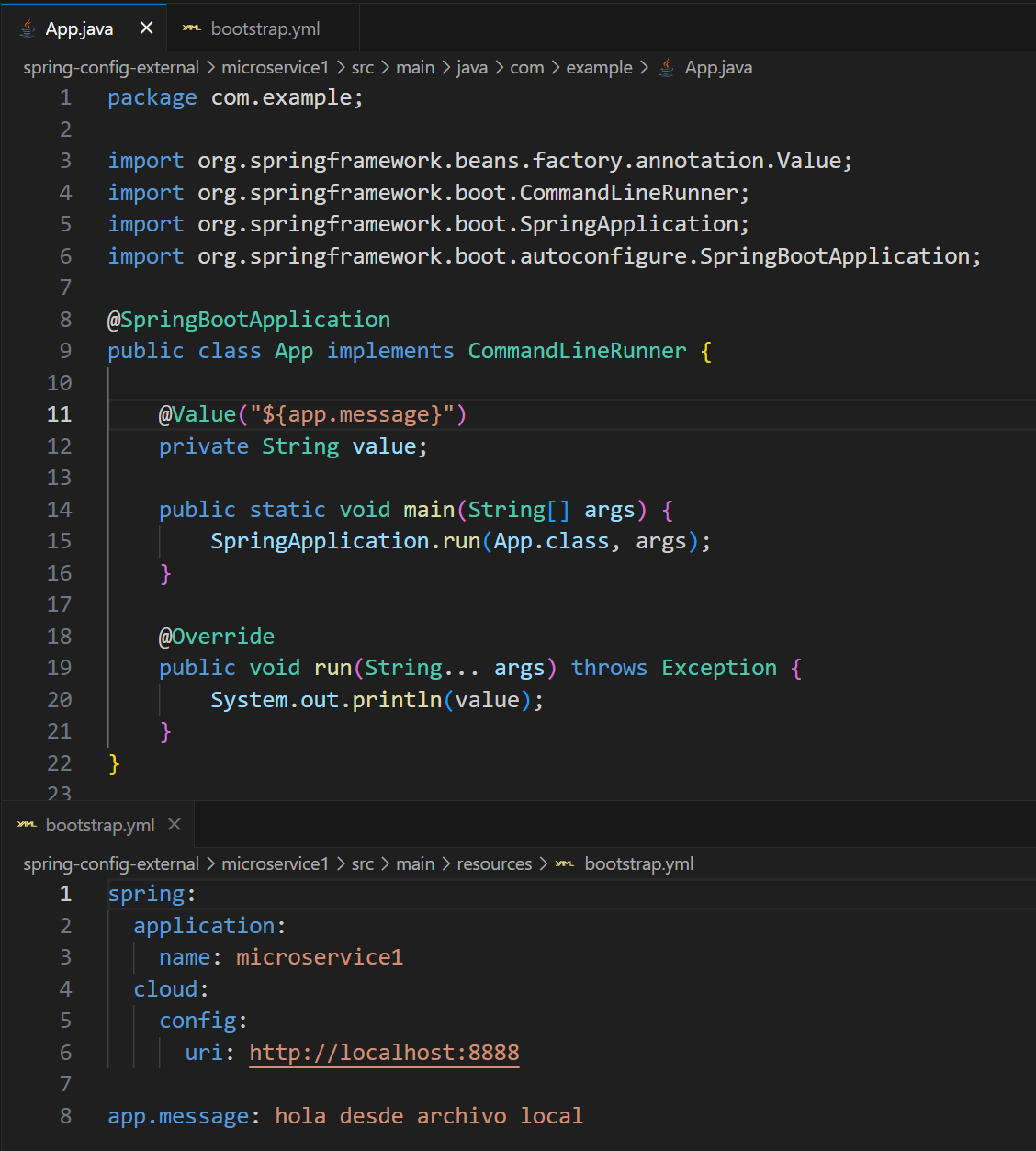
Task: Click App.java file name in breadcrumb
Action: tap(718, 68)
